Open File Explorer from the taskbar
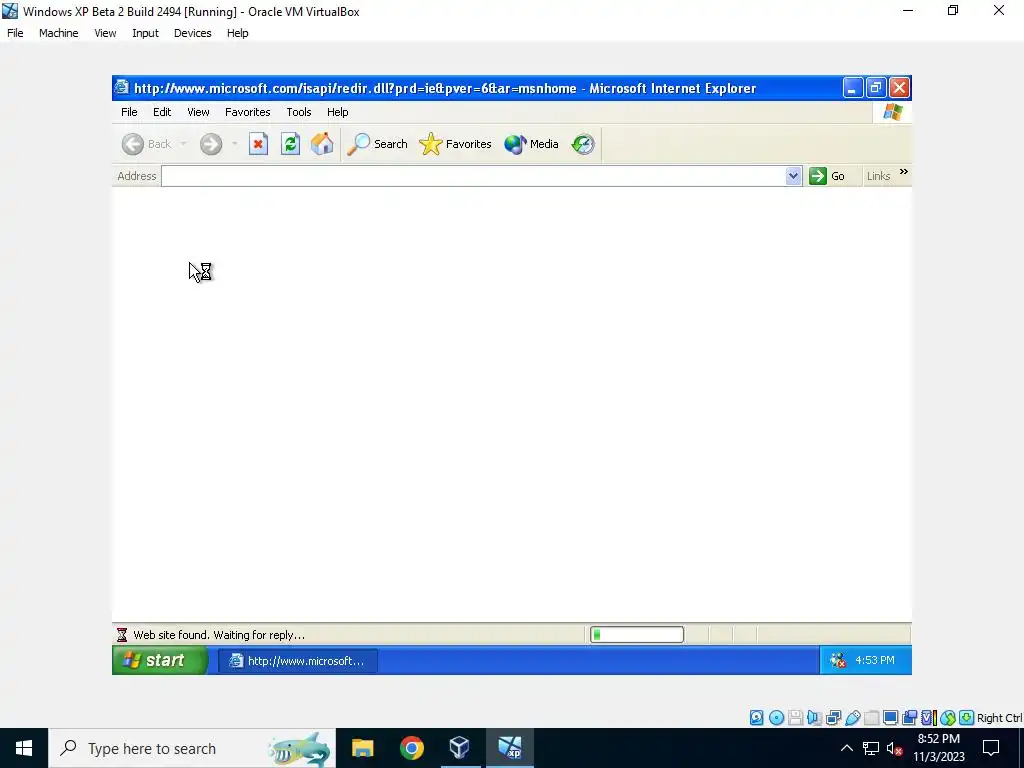Image resolution: width=1024 pixels, height=768 pixels. click(362, 748)
